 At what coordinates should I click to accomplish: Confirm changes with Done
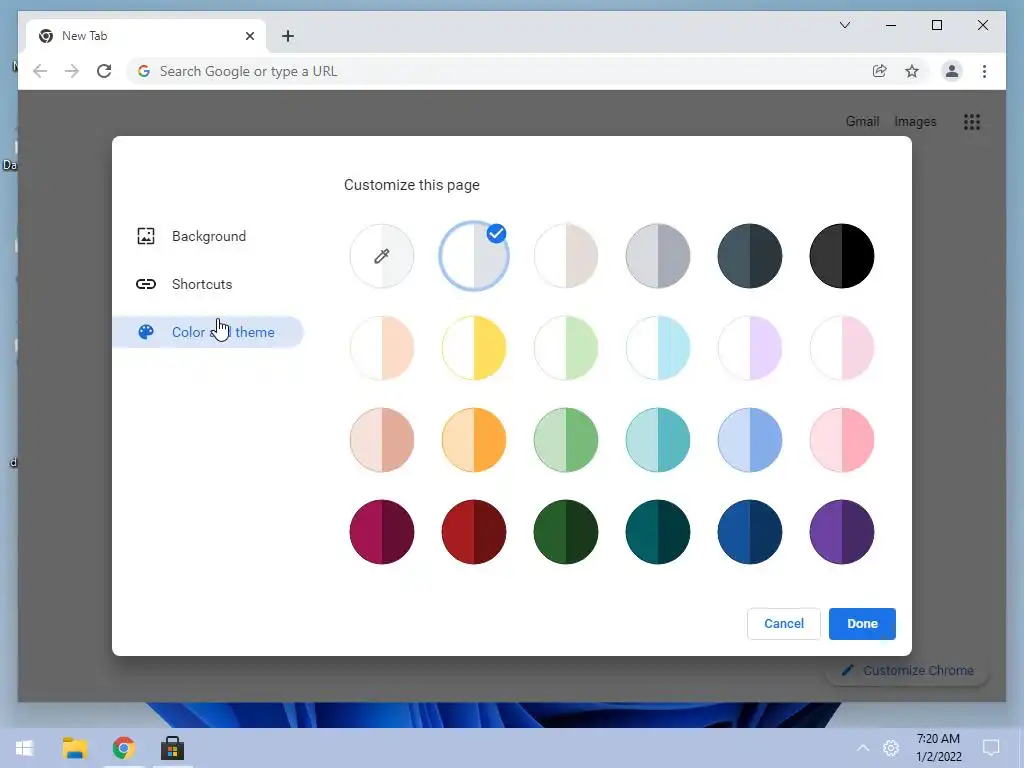tap(862, 624)
